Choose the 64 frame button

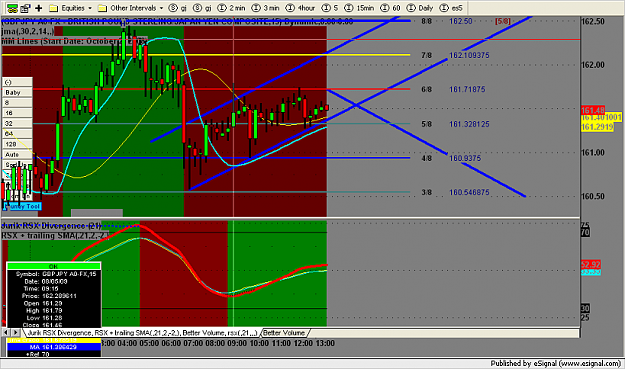(x=17, y=134)
